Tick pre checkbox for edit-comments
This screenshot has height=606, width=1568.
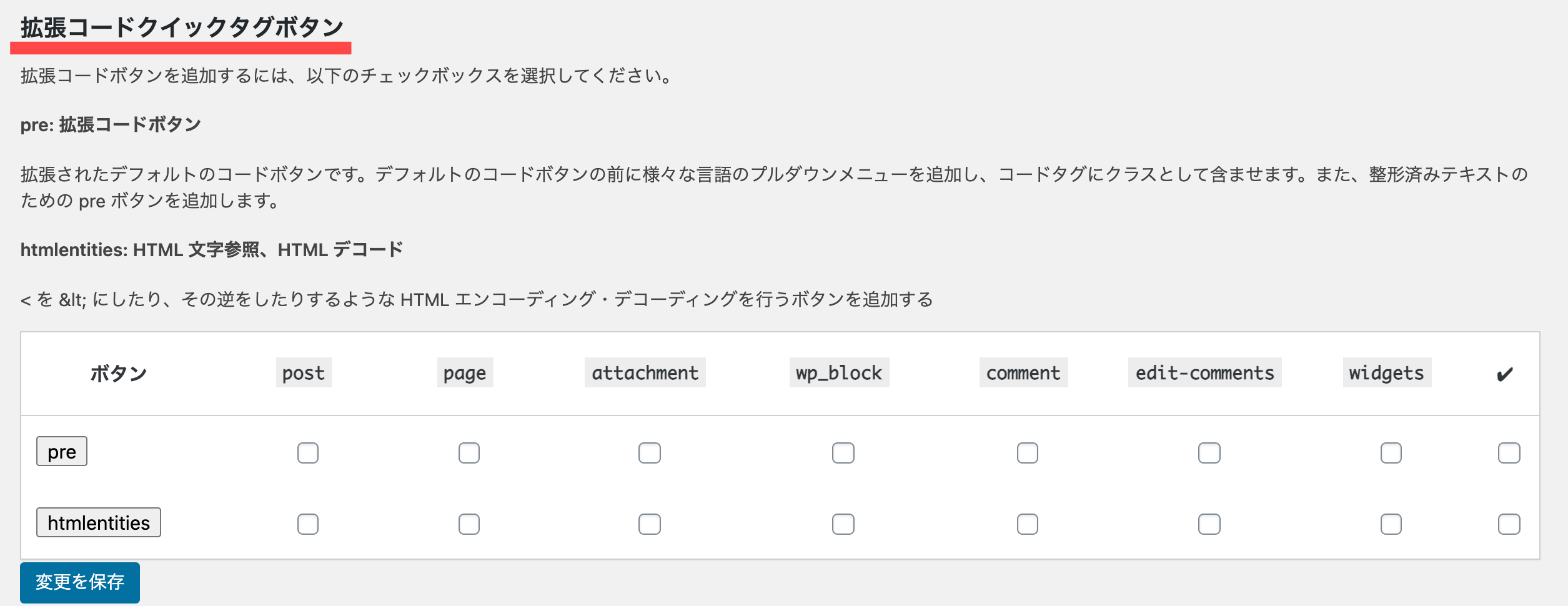pyautogui.click(x=1209, y=453)
